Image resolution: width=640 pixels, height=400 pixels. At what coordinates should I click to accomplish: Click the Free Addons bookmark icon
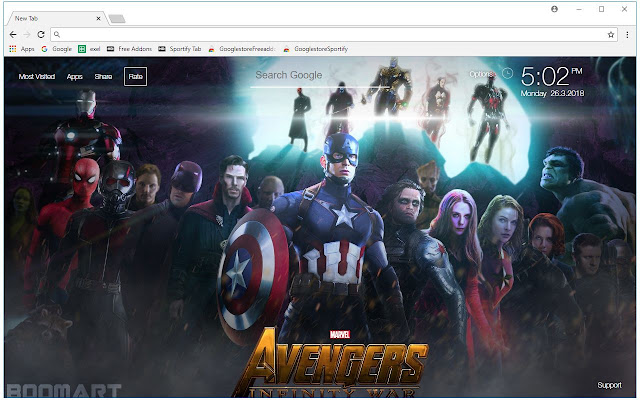click(110, 49)
